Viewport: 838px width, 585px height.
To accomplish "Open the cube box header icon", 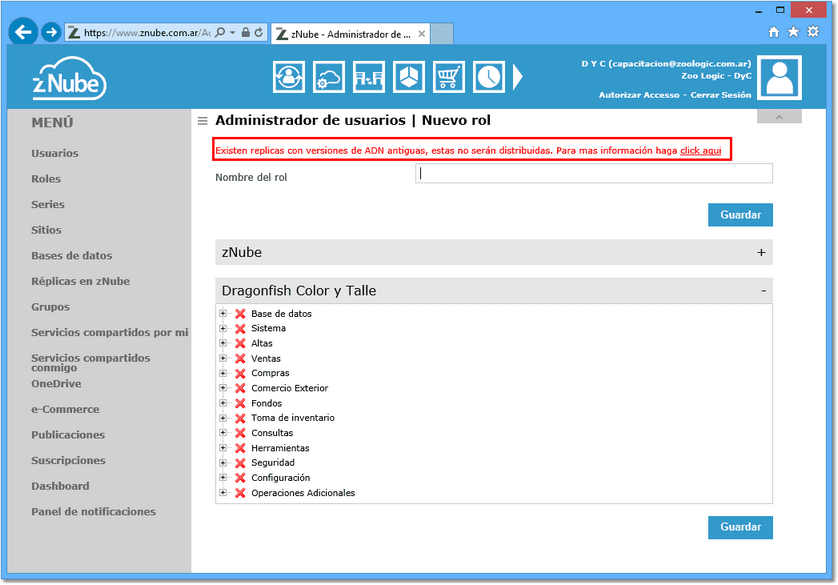I will pos(409,77).
